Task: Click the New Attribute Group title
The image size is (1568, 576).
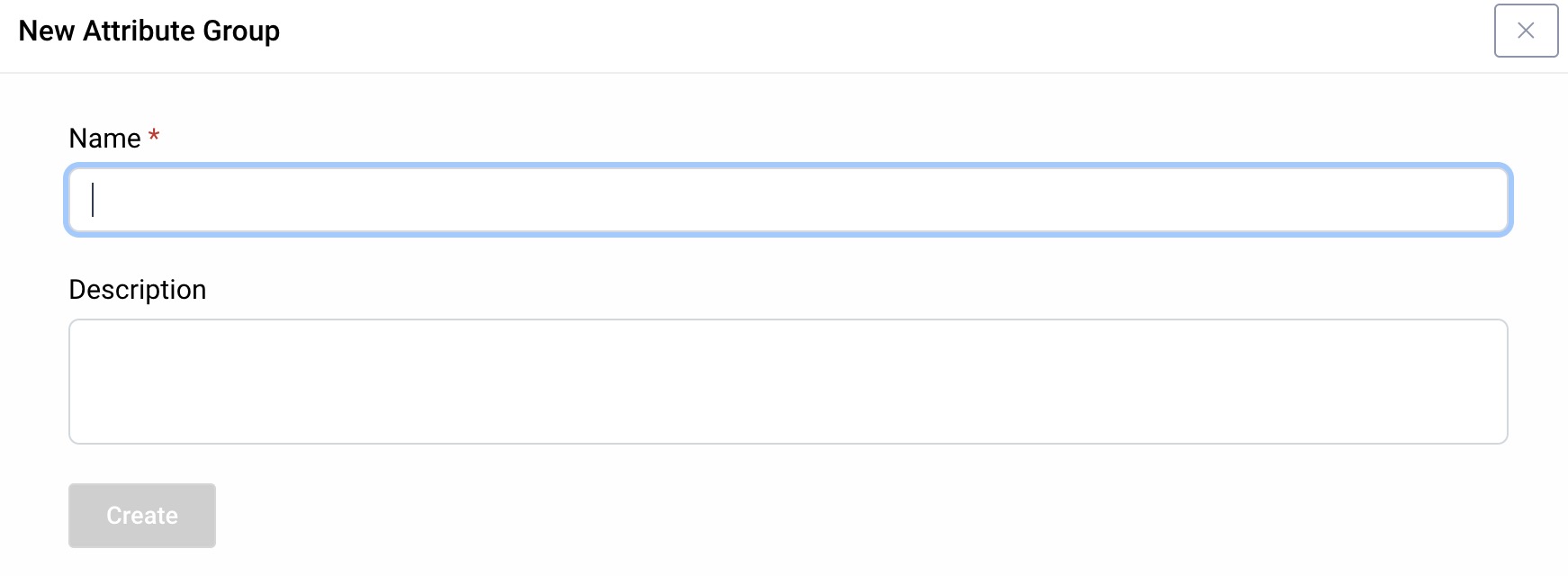Action: [149, 30]
